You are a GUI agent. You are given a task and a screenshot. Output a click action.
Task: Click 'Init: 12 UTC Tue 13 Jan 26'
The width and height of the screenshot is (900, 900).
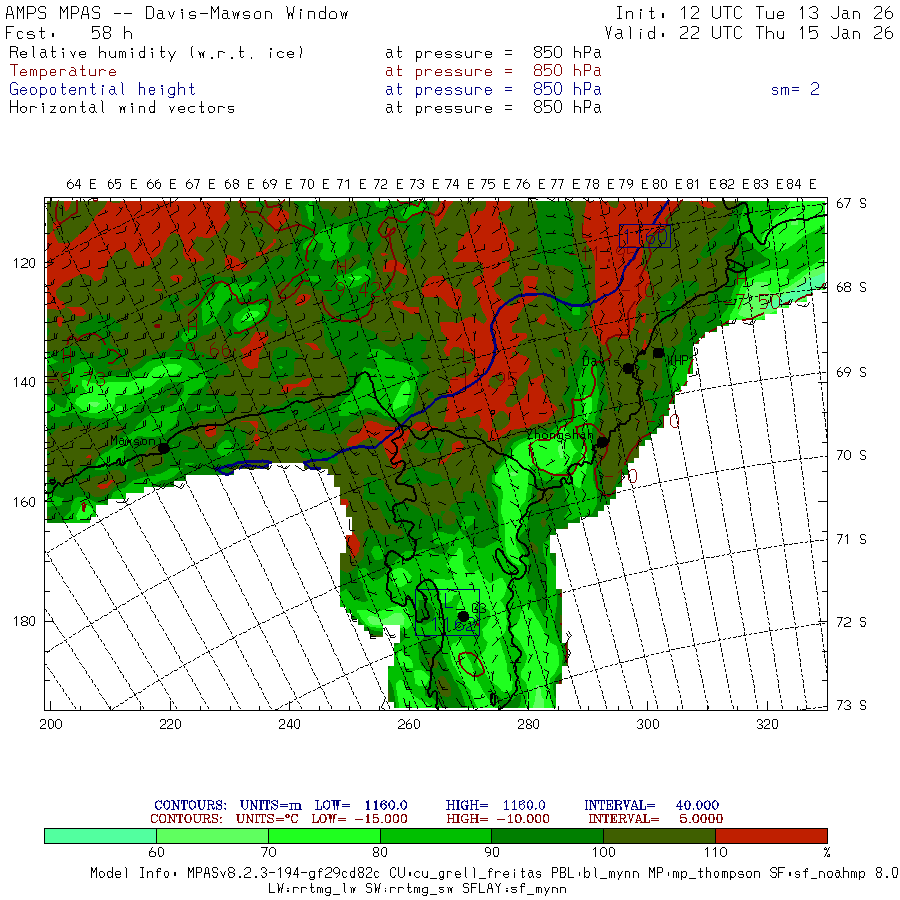[754, 13]
